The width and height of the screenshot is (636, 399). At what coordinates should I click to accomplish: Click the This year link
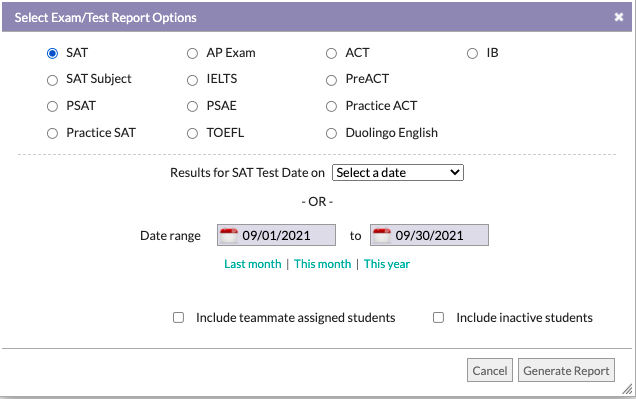pos(387,264)
